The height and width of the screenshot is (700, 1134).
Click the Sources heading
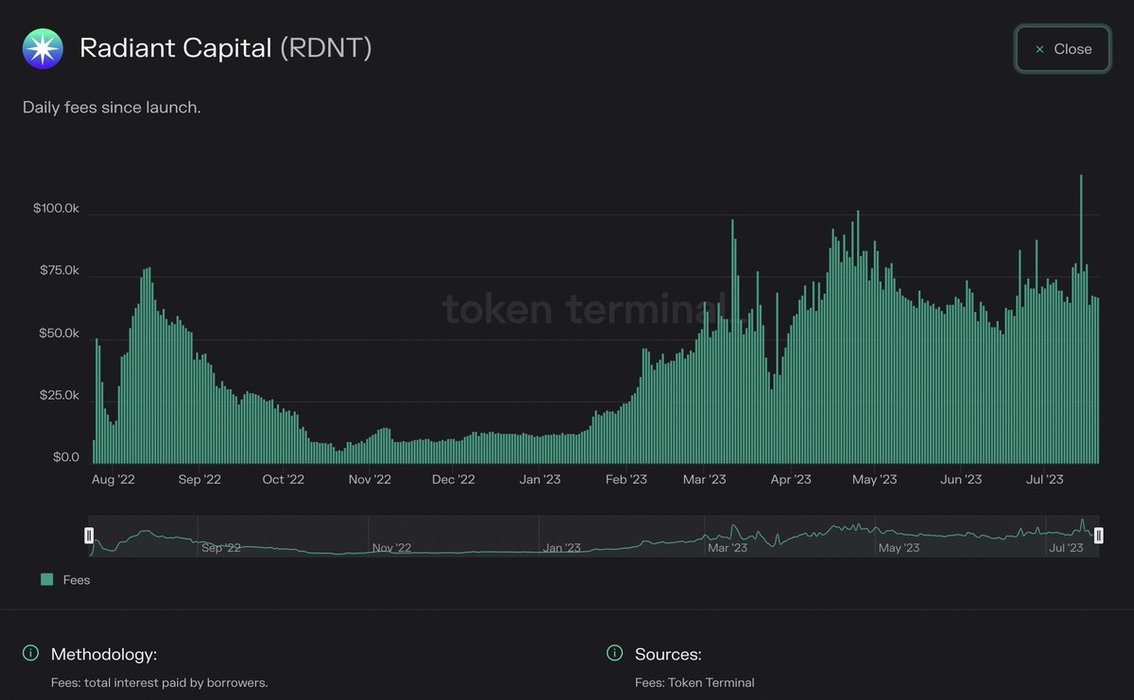[x=668, y=654]
